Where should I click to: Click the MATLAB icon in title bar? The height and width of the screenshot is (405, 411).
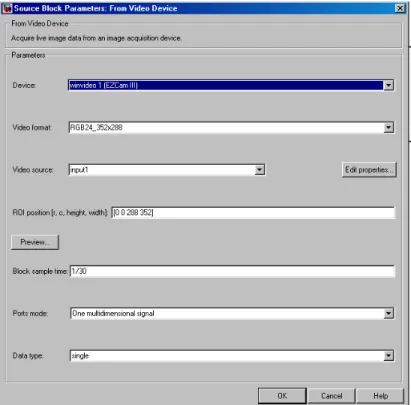(x=7, y=8)
